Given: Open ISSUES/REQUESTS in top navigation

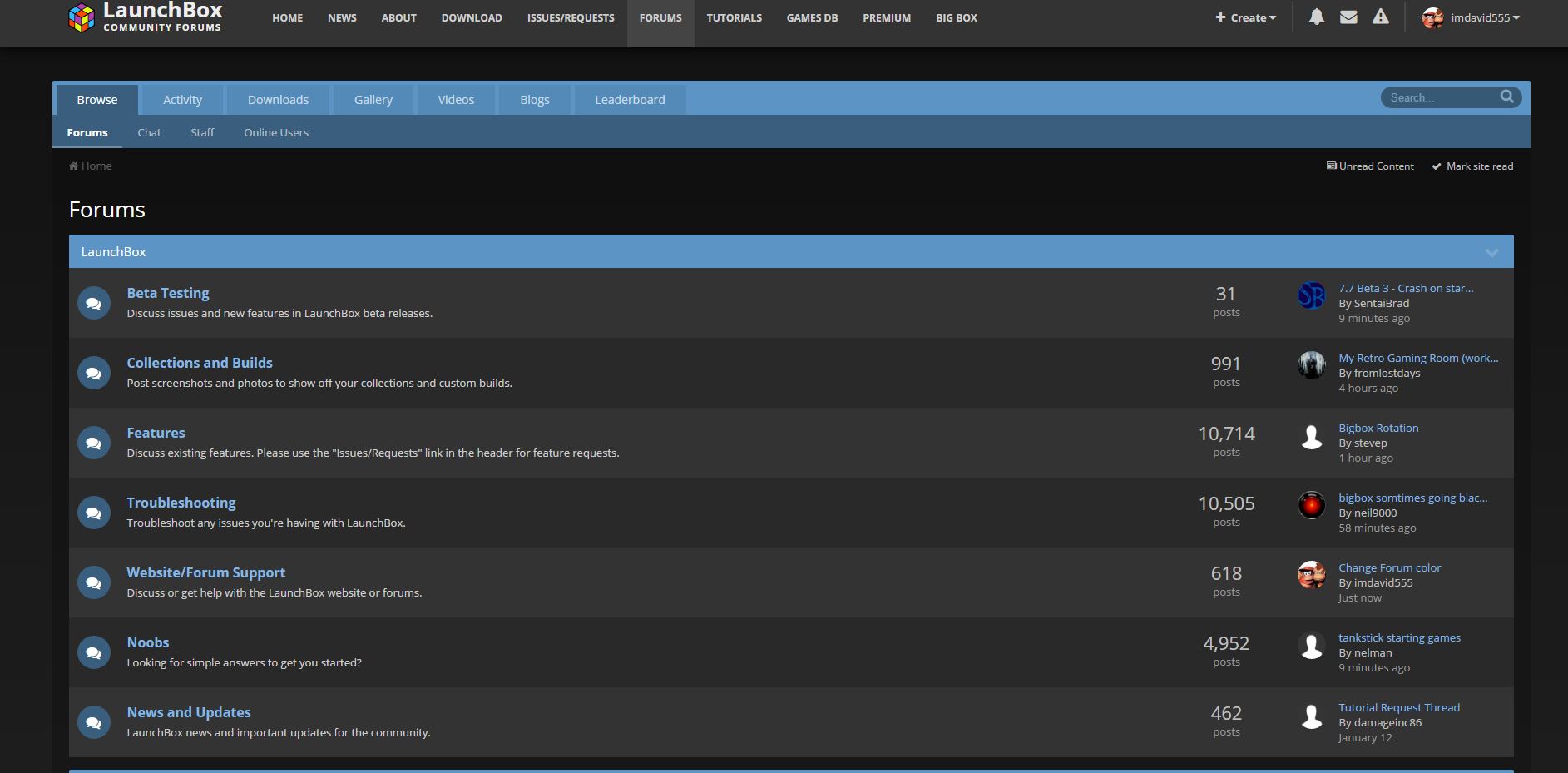Looking at the screenshot, I should [x=571, y=17].
